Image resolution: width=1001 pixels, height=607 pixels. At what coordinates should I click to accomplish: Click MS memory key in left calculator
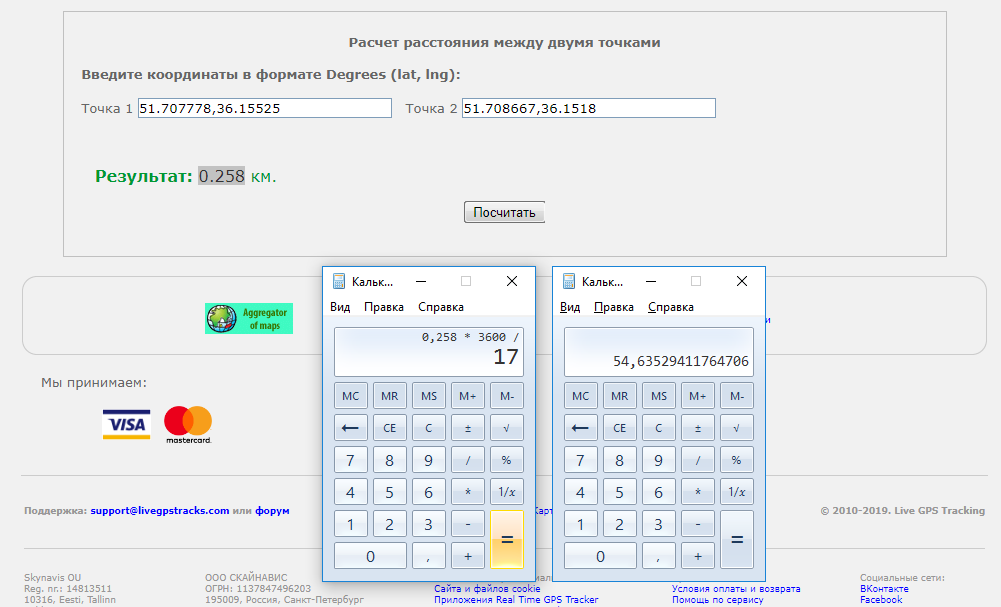click(429, 396)
